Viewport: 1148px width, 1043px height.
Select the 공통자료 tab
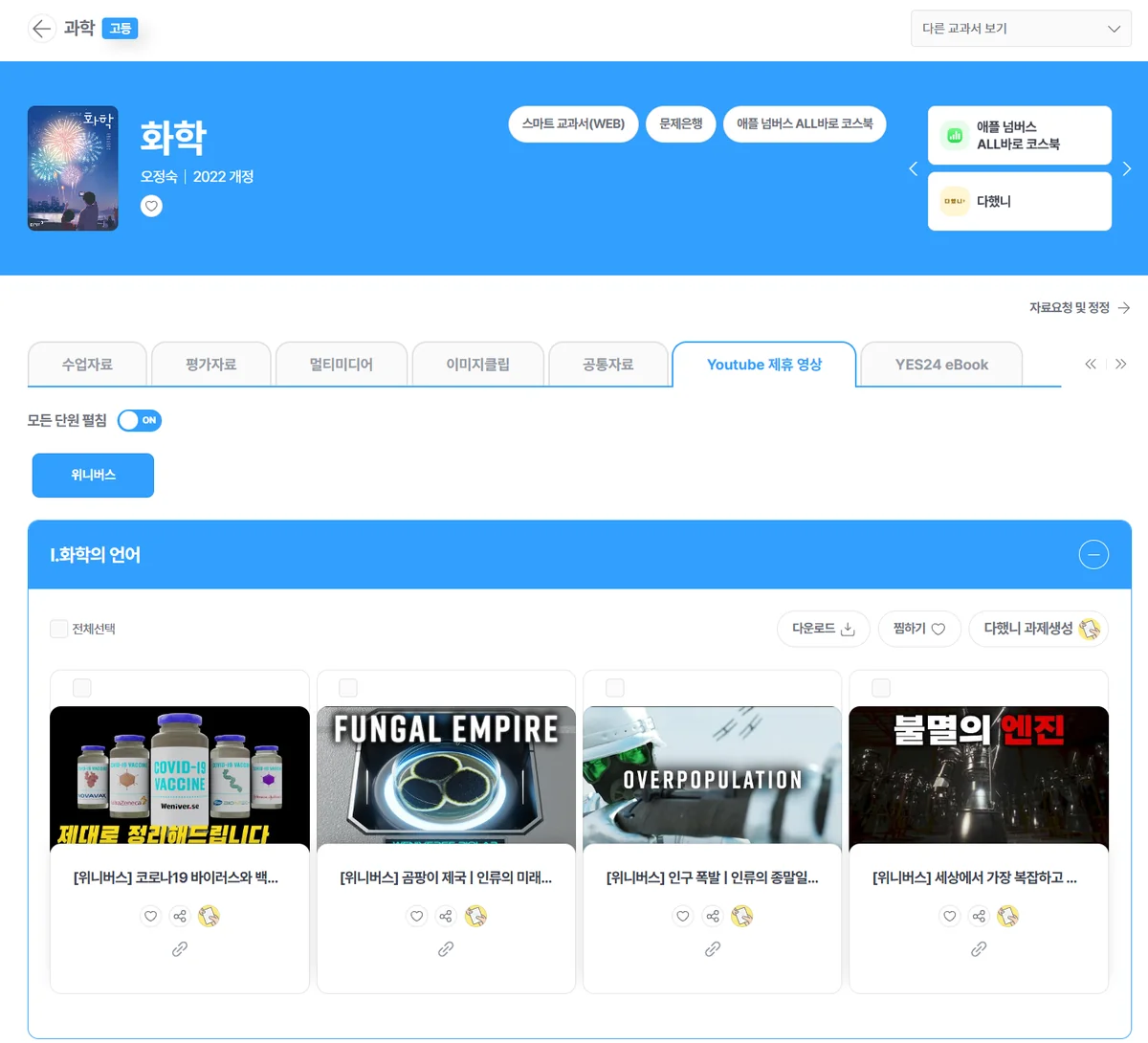click(x=608, y=365)
